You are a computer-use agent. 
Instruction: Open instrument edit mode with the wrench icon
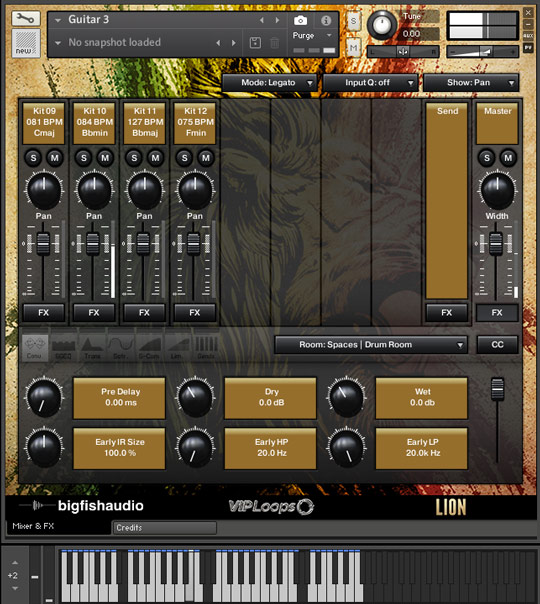(25, 18)
